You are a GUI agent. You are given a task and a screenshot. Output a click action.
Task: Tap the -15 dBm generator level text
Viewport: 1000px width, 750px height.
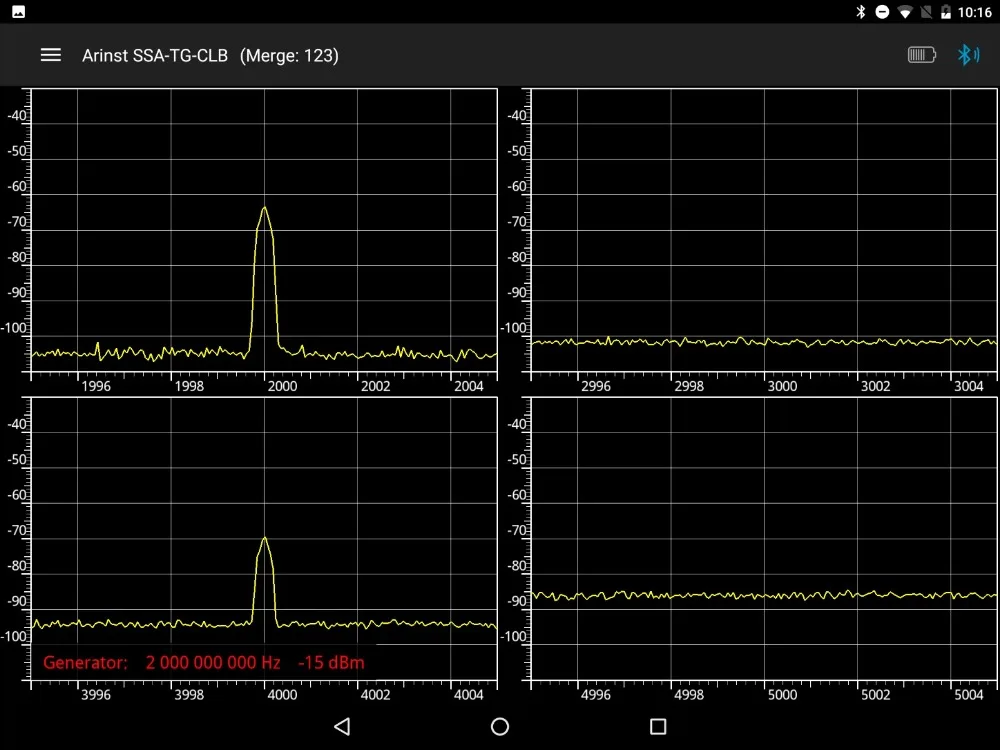point(331,663)
